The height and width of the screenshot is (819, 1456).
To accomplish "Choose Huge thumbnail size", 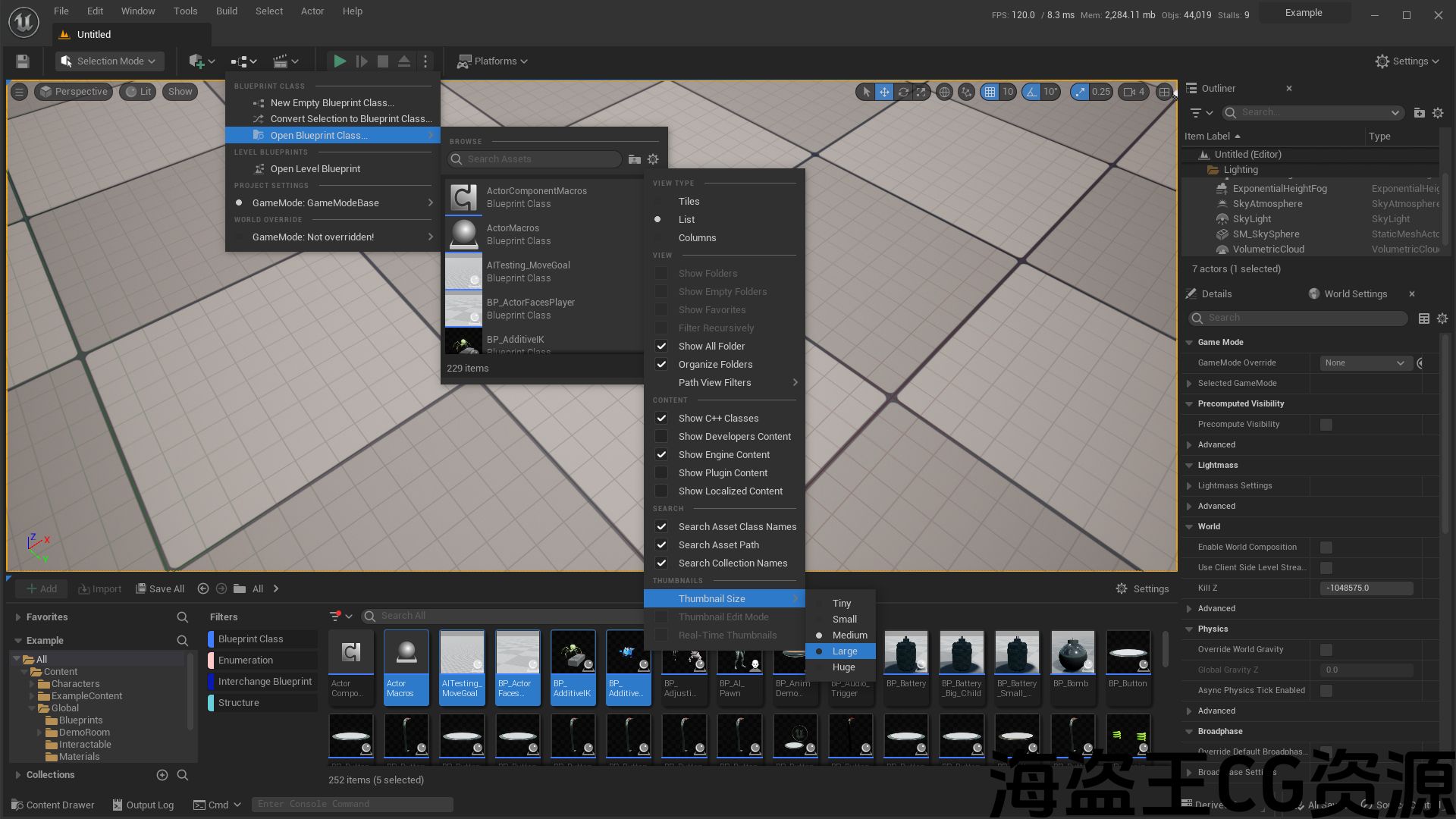I will click(x=843, y=667).
